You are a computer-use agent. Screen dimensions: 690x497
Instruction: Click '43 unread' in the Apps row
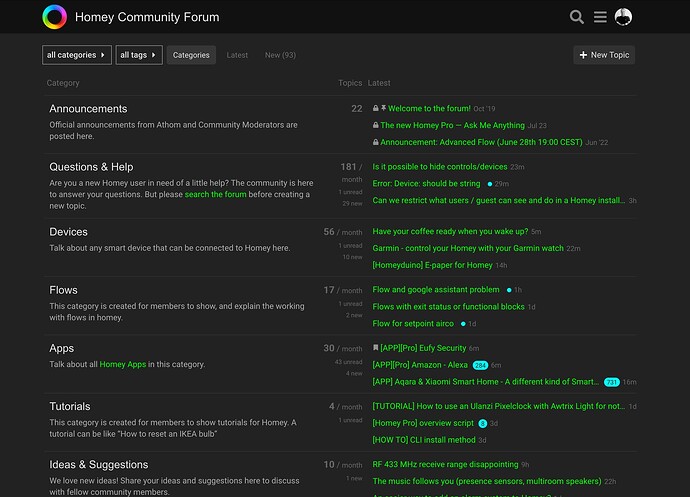(x=349, y=362)
